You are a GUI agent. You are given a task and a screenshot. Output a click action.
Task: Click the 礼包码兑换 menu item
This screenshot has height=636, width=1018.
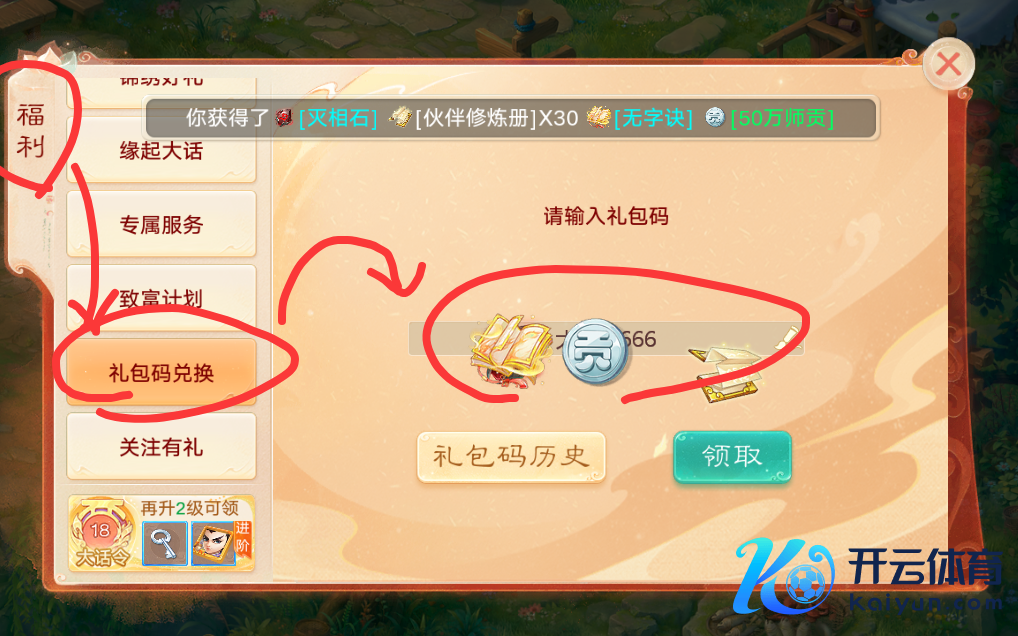tap(161, 373)
